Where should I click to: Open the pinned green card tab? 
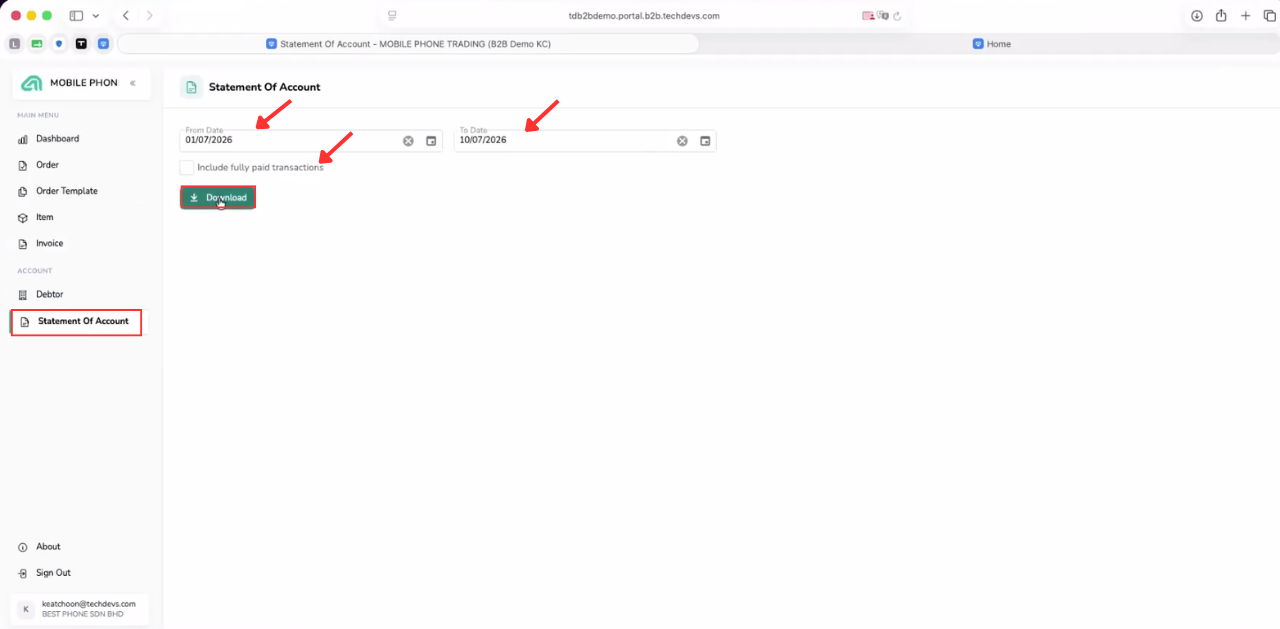coord(37,44)
